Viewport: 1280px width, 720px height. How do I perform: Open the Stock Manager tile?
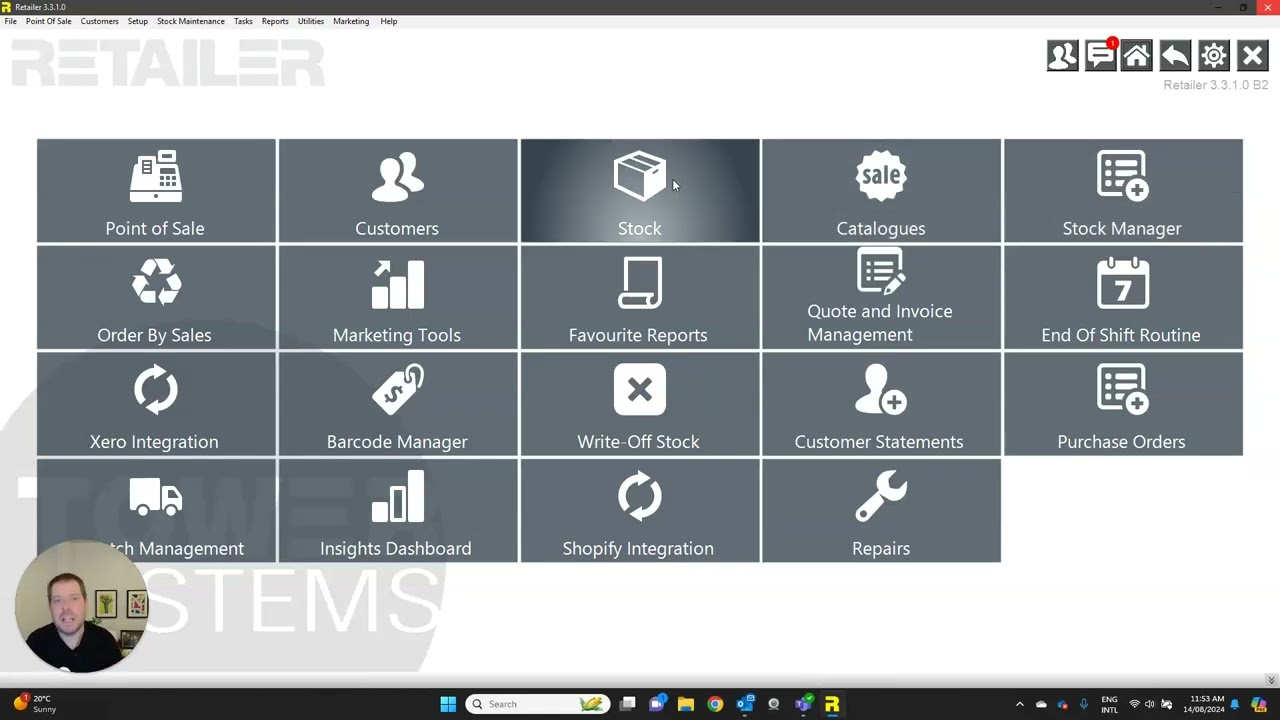(x=1123, y=190)
